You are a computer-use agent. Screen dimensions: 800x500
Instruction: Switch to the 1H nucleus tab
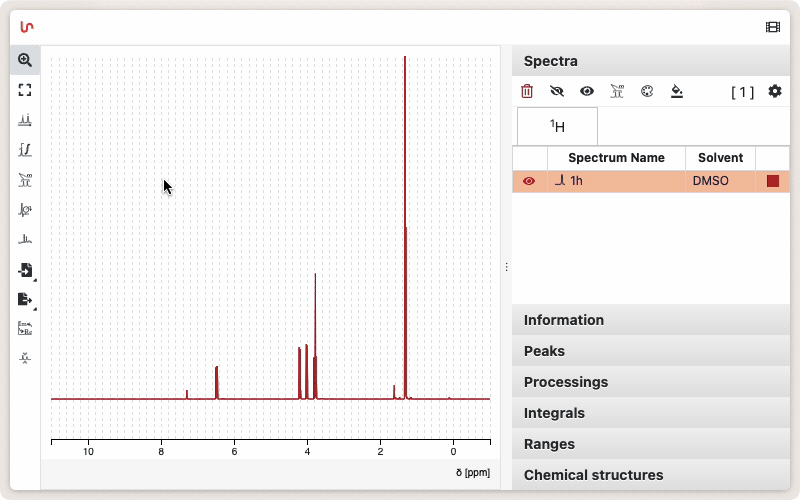[x=557, y=127]
